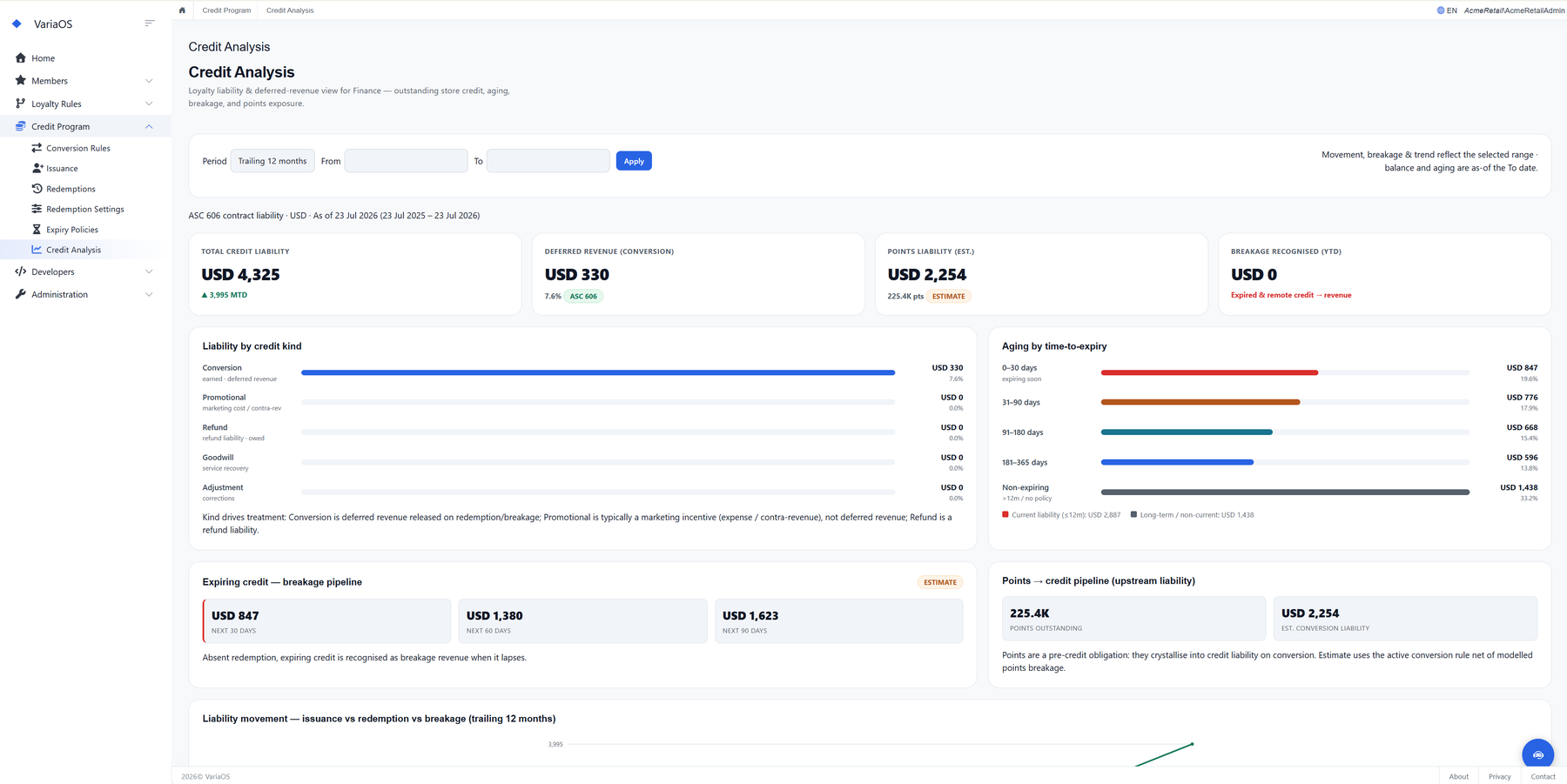This screenshot has height=784, width=1567.
Task: Click the blue Conversion liability bar
Action: [x=598, y=372]
